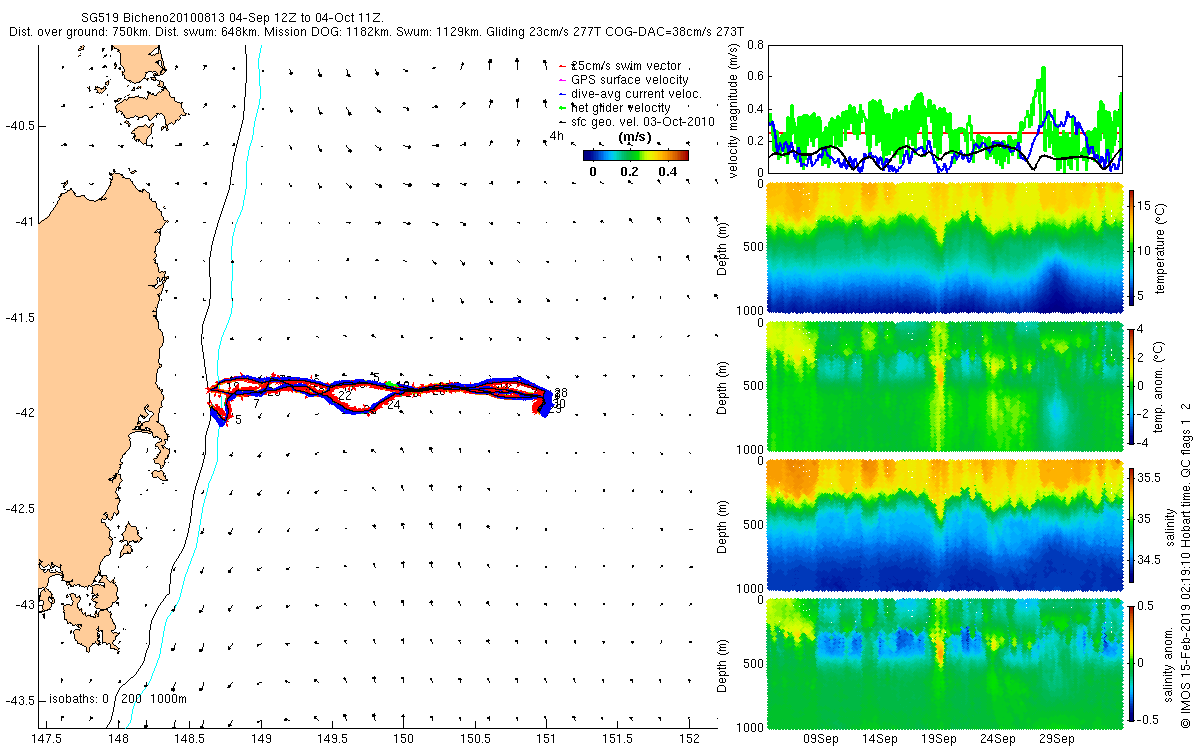This screenshot has width=1200, height=750.
Task: Click the 150.5 longitude tick label
Action: click(475, 738)
